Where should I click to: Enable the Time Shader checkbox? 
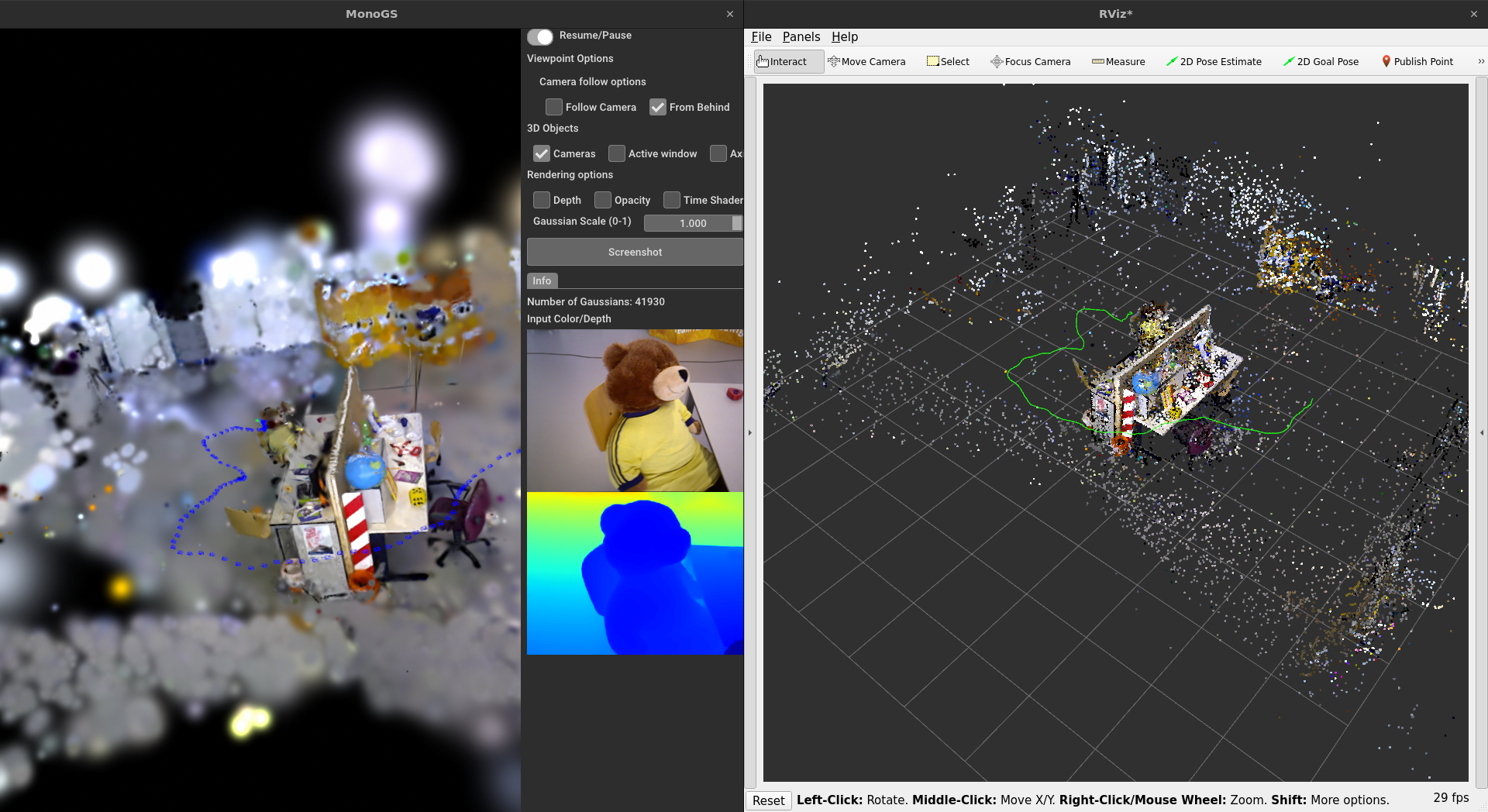click(672, 200)
